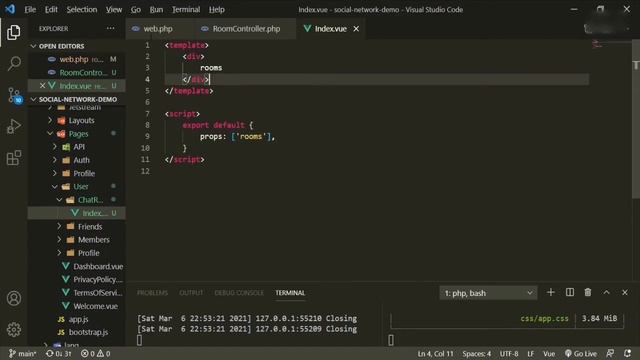This screenshot has height=360, width=640.
Task: Collapse the ChatR... folder
Action: [76, 200]
